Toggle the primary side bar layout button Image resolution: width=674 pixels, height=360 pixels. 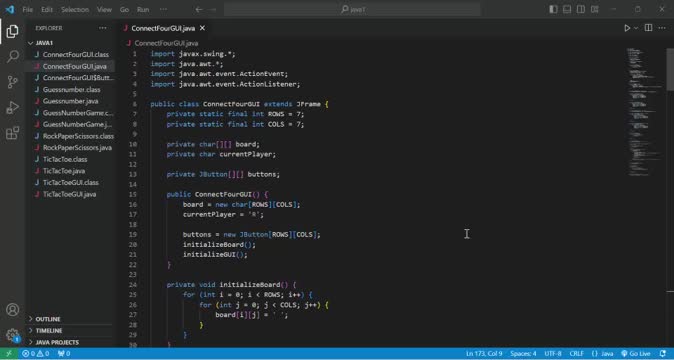pos(554,9)
